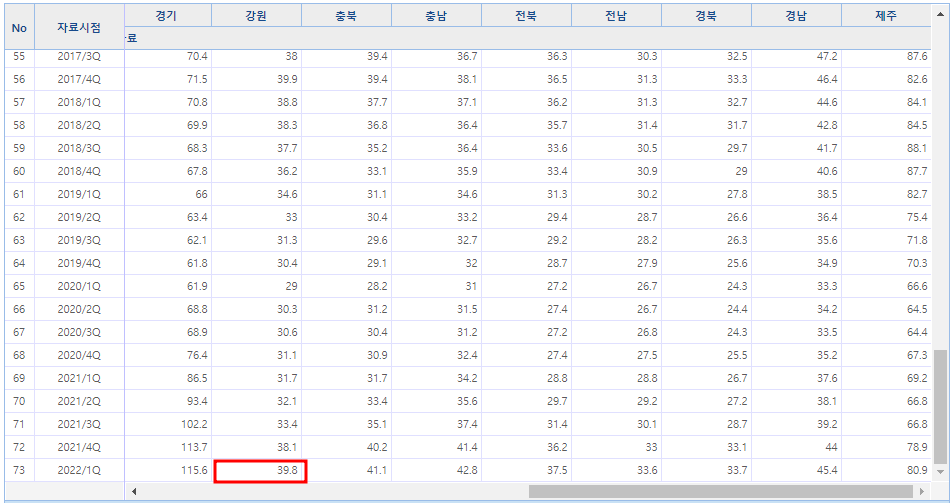Image resolution: width=950 pixels, height=503 pixels.
Task: Click the 2021/4Q date cell
Action: point(79,448)
